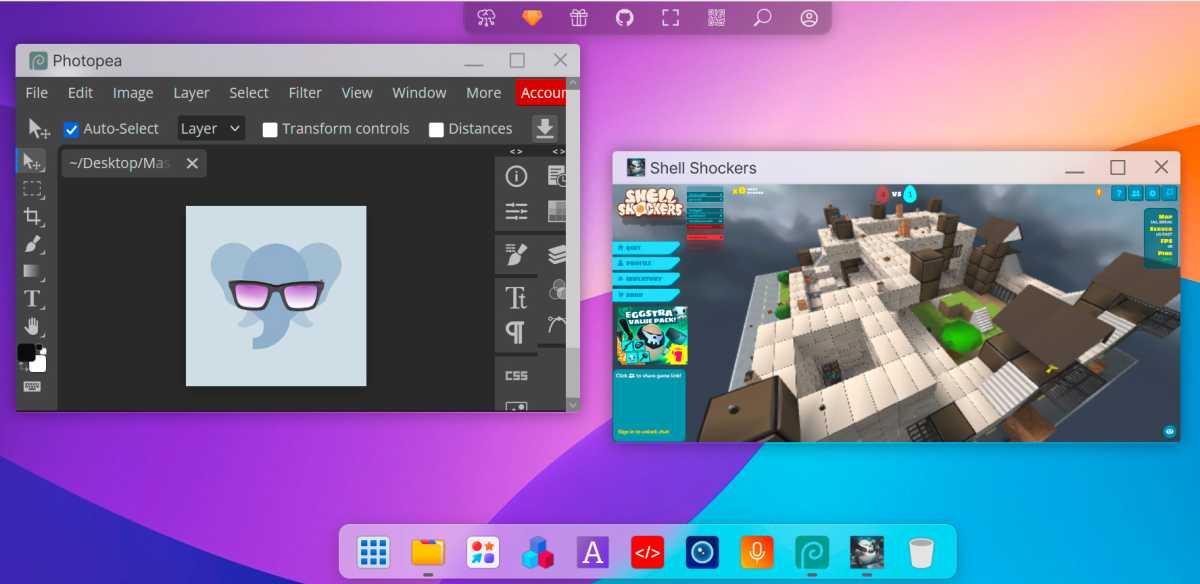The width and height of the screenshot is (1200, 584).
Task: Open the Image menu
Action: [x=133, y=93]
